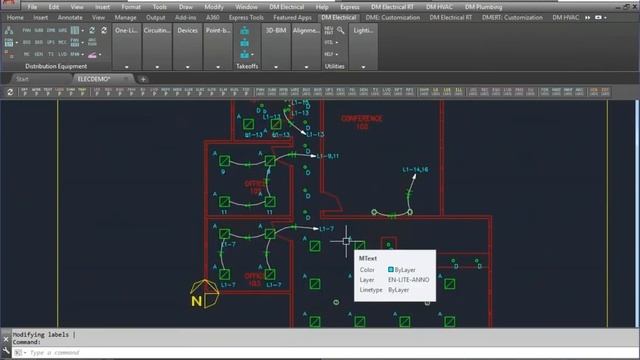
Task: Expand the Devices ribbon panel
Action: point(187,67)
